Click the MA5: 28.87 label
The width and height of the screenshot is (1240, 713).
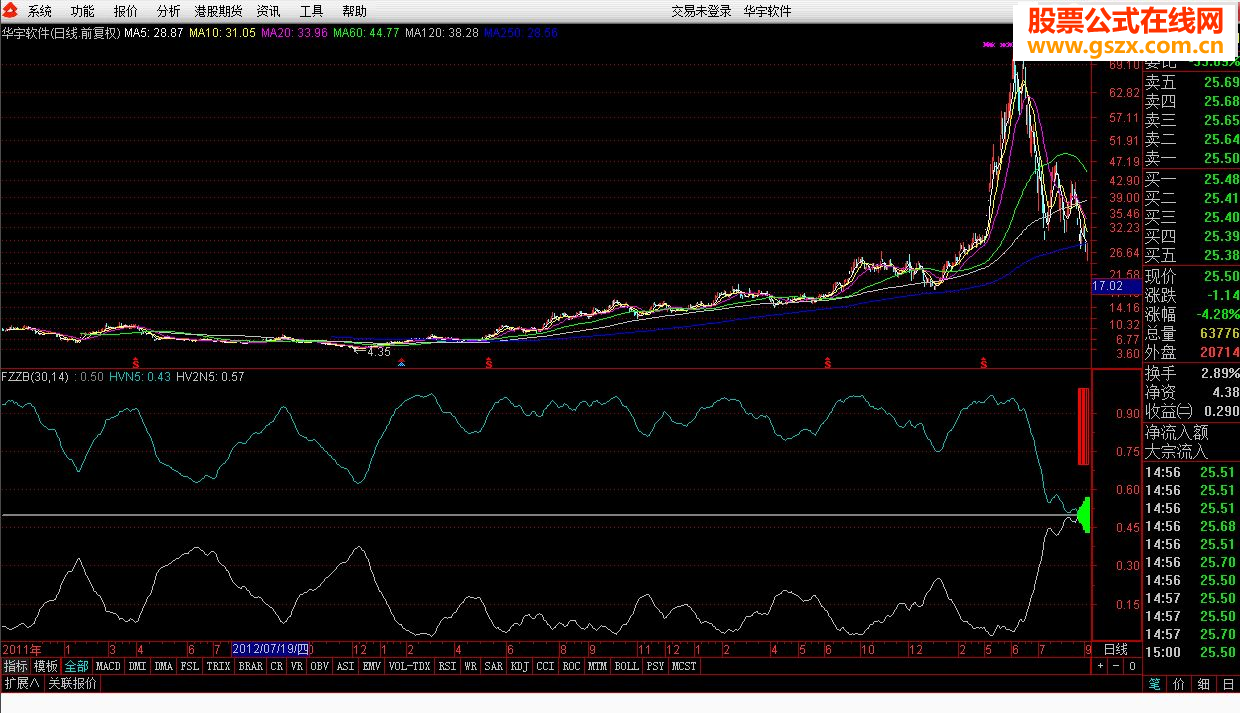pyautogui.click(x=153, y=33)
